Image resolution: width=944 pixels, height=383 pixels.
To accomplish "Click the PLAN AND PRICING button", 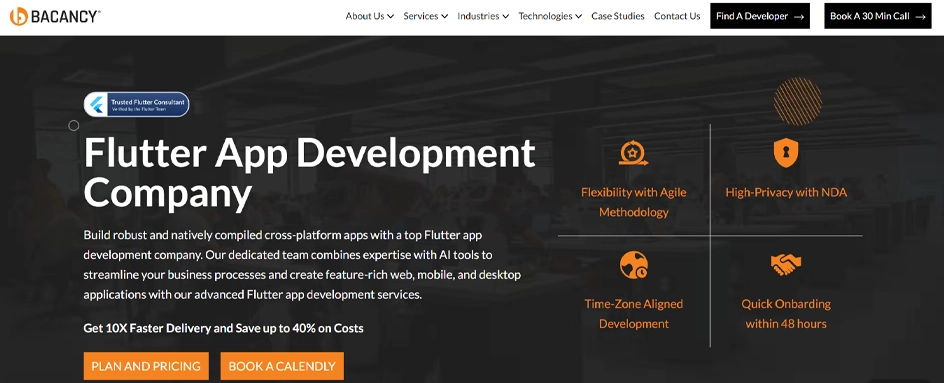I will (146, 366).
